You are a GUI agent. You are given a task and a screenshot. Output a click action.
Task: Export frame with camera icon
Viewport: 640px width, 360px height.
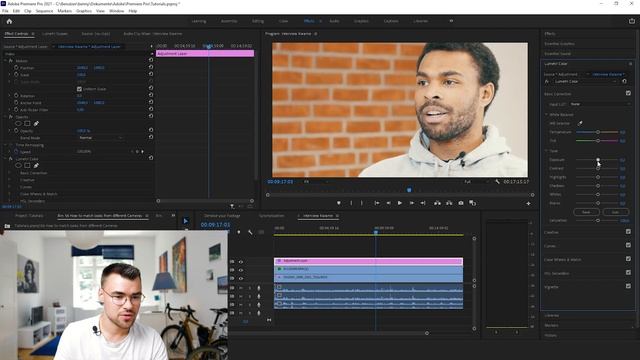[461, 203]
